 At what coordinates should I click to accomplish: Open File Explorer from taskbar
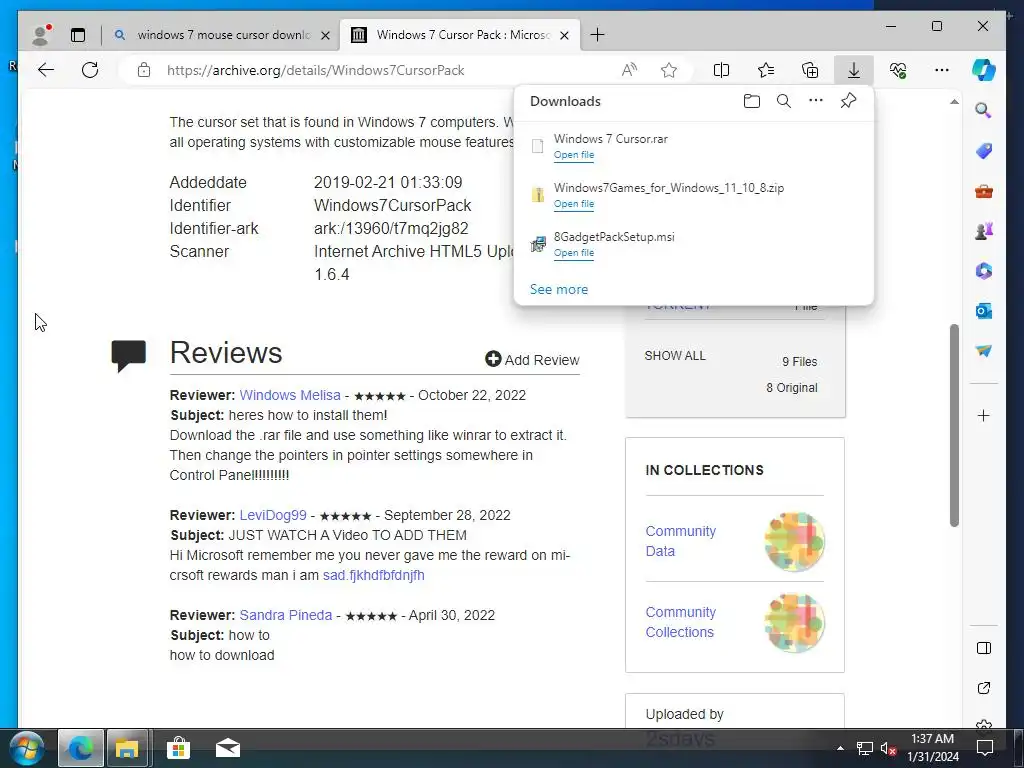[x=127, y=748]
